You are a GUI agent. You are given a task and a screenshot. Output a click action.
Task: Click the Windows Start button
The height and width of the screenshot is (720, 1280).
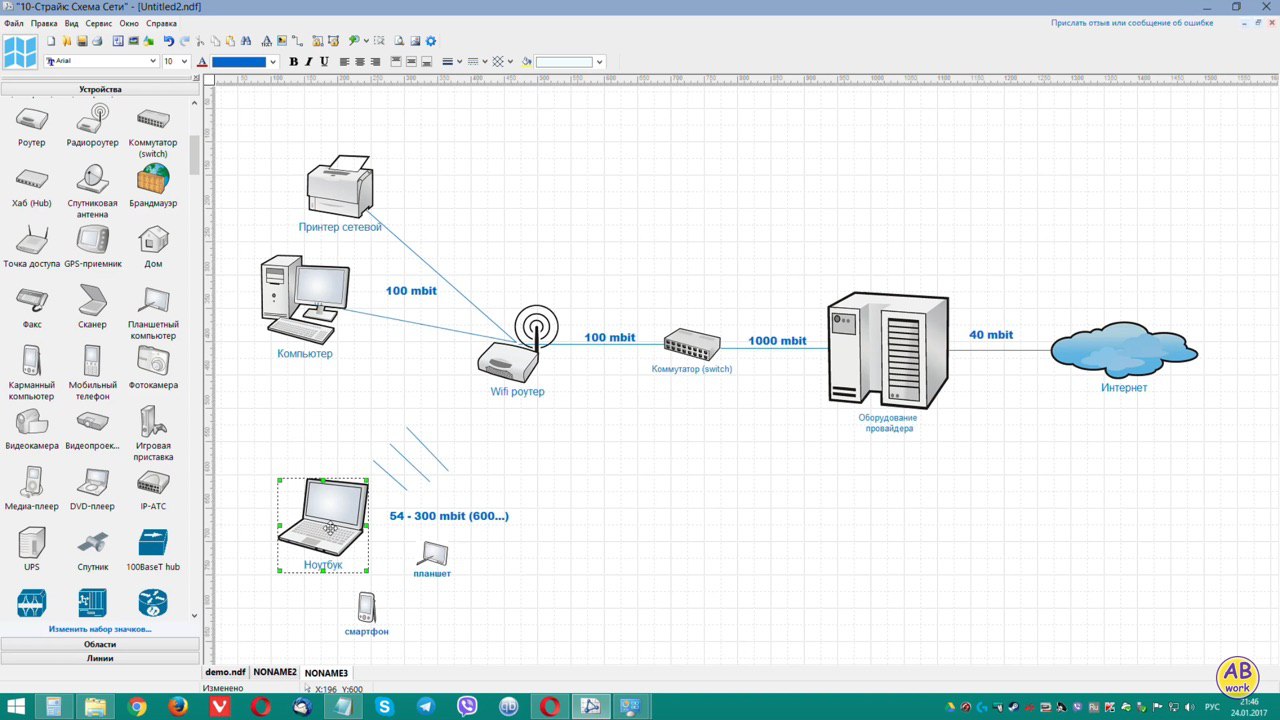[16, 707]
